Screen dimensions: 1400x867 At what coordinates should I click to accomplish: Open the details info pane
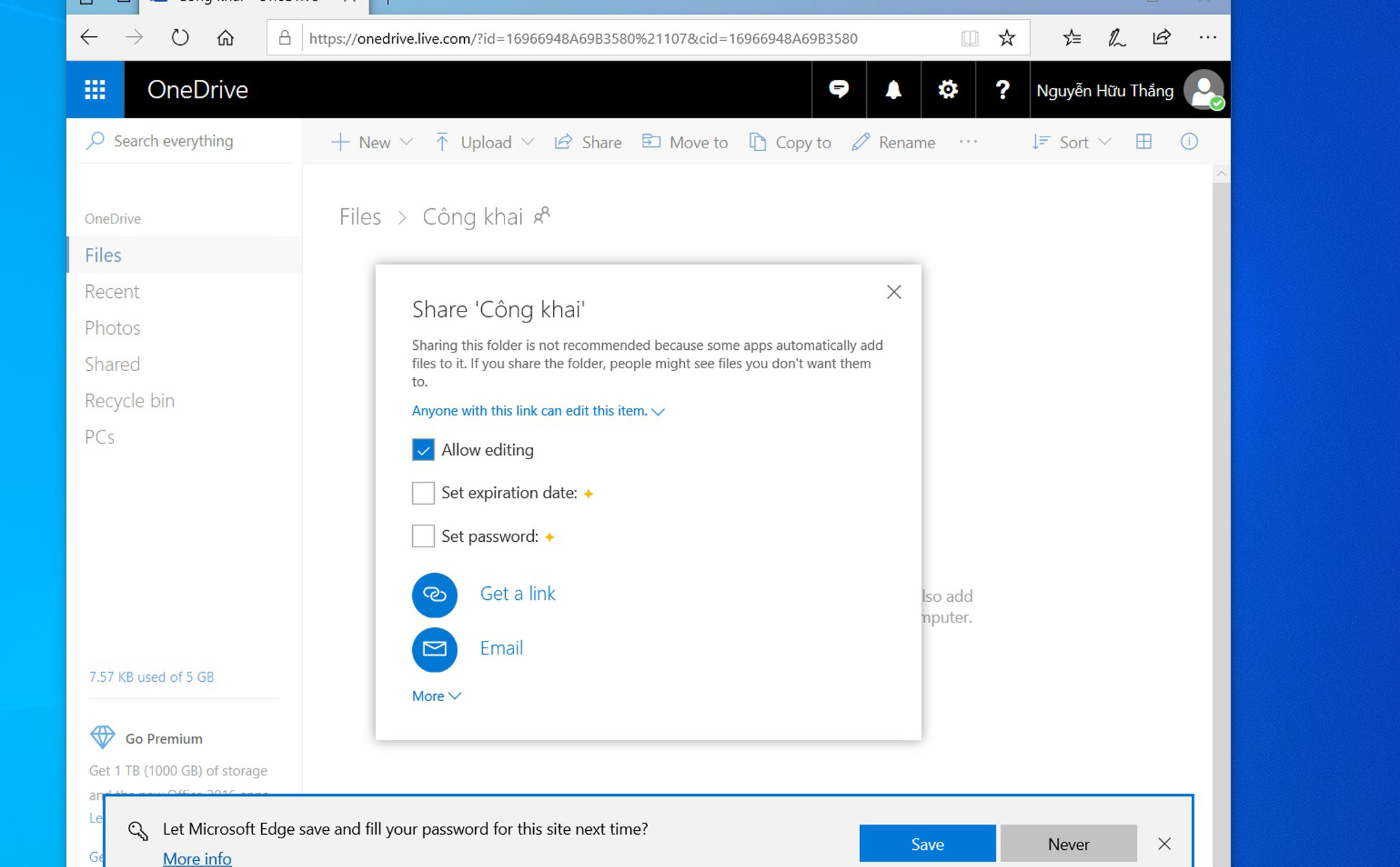point(1189,141)
